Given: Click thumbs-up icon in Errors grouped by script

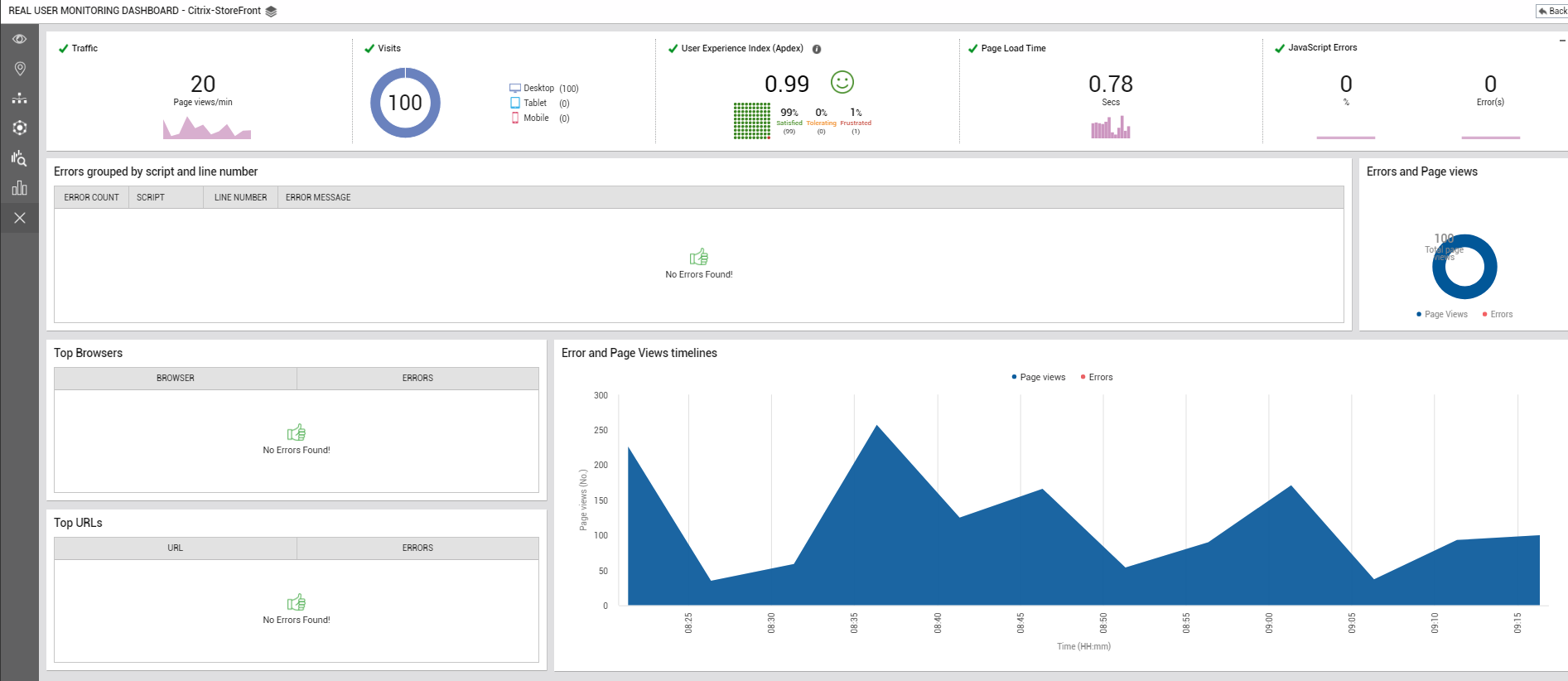Looking at the screenshot, I should tap(699, 257).
